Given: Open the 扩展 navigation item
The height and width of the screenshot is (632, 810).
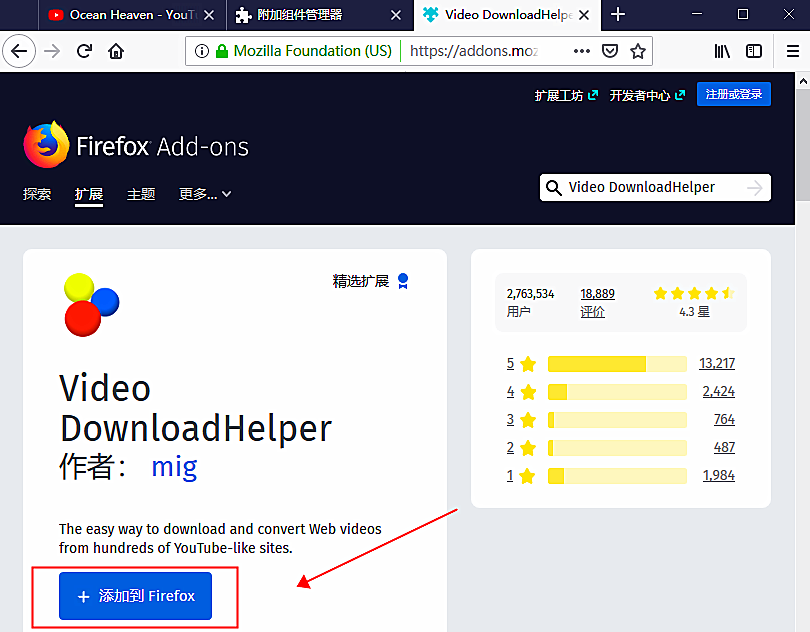Looking at the screenshot, I should [x=89, y=194].
